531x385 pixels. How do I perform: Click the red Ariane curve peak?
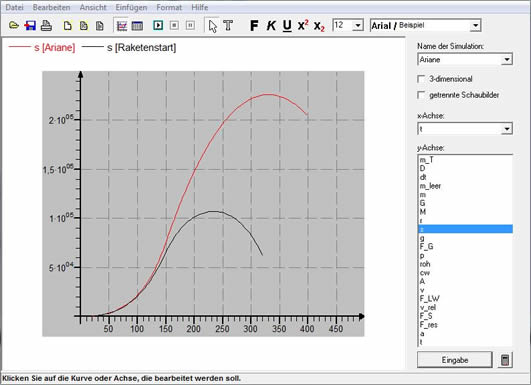268,94
